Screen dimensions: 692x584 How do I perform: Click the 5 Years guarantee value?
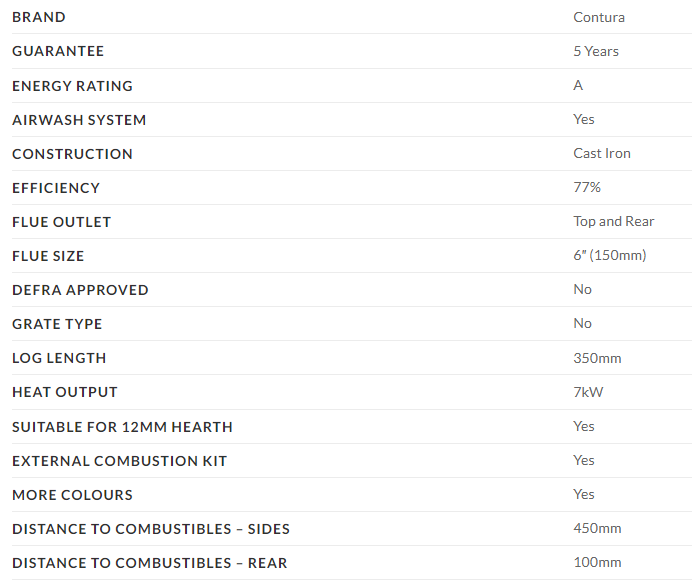[x=596, y=51]
